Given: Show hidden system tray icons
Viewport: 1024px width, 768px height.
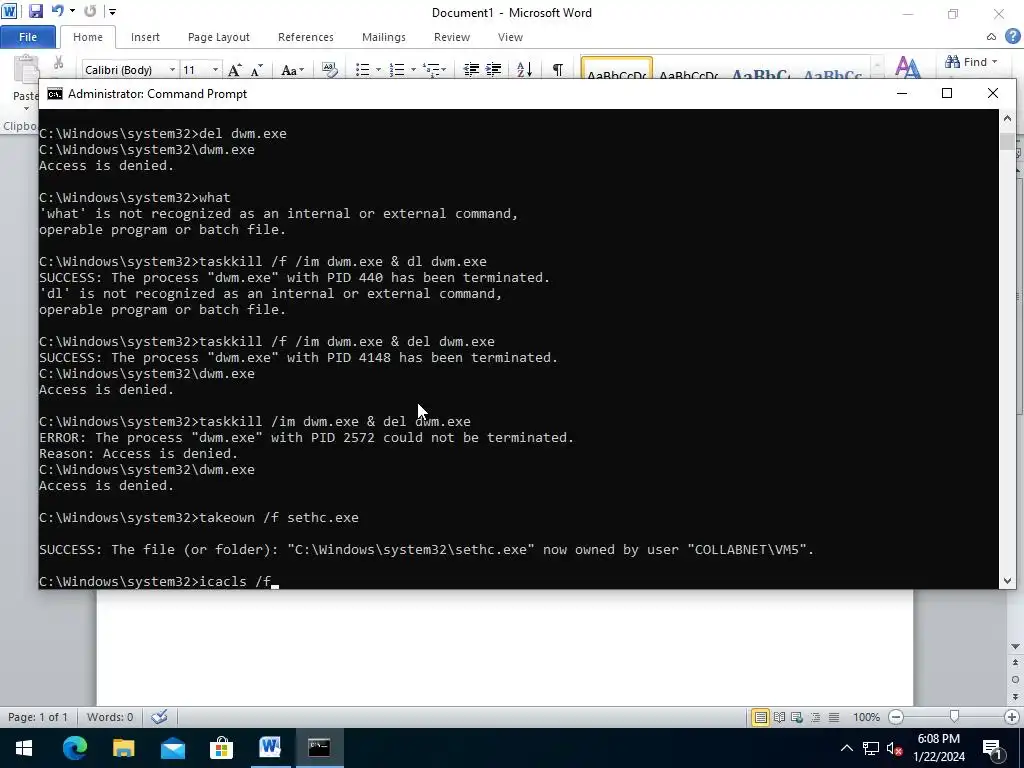Looking at the screenshot, I should pos(846,748).
